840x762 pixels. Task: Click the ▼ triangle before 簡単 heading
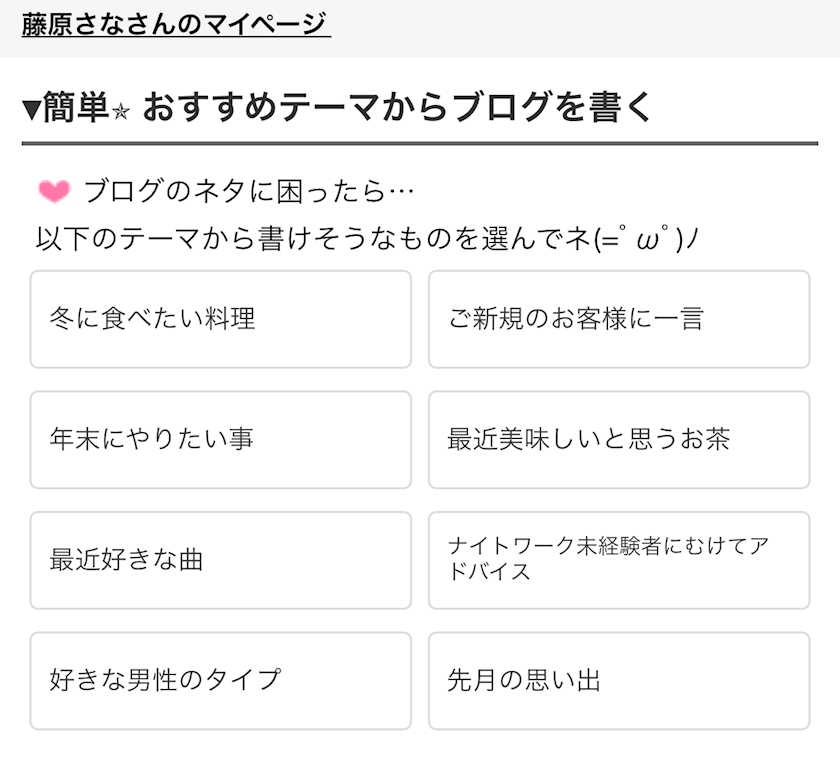(31, 109)
